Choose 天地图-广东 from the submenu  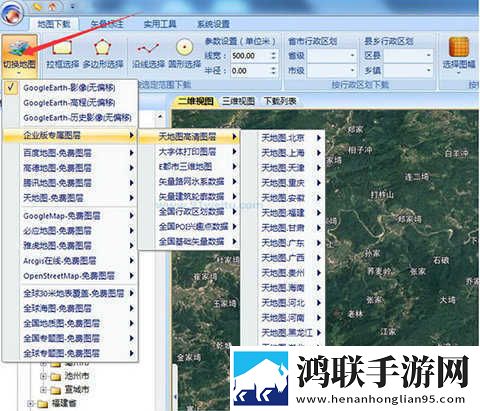click(283, 243)
